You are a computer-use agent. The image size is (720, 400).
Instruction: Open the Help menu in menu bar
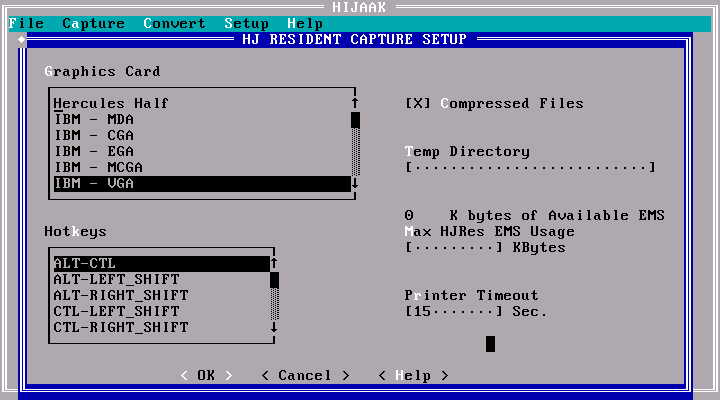(x=305, y=23)
